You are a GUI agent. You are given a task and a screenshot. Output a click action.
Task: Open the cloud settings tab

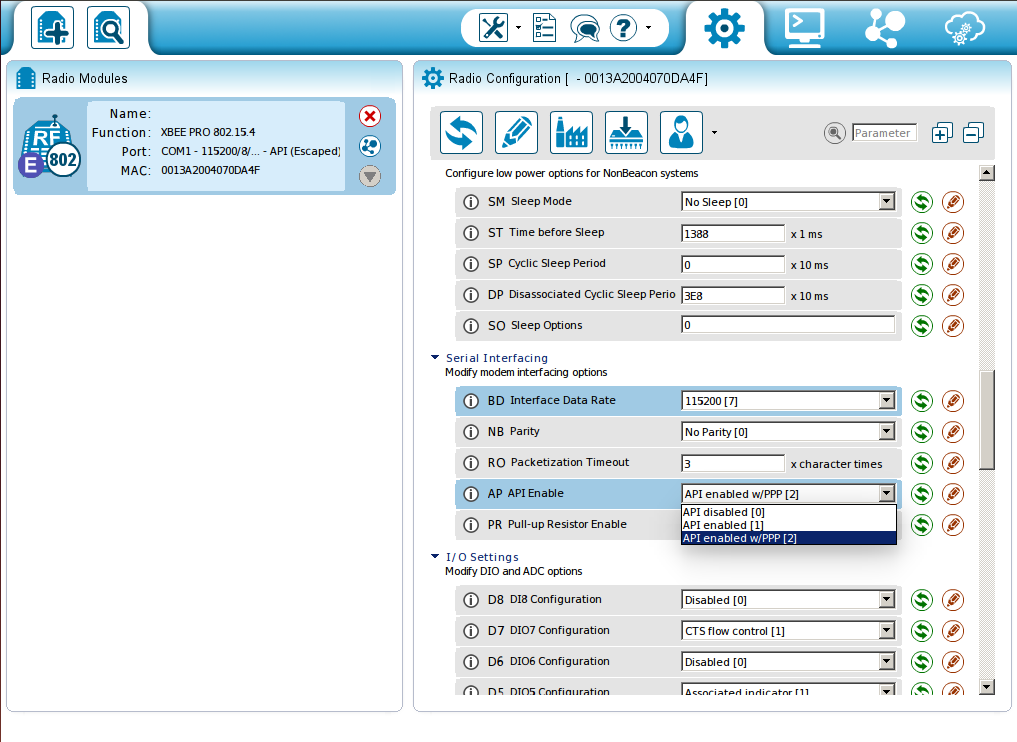pos(964,29)
